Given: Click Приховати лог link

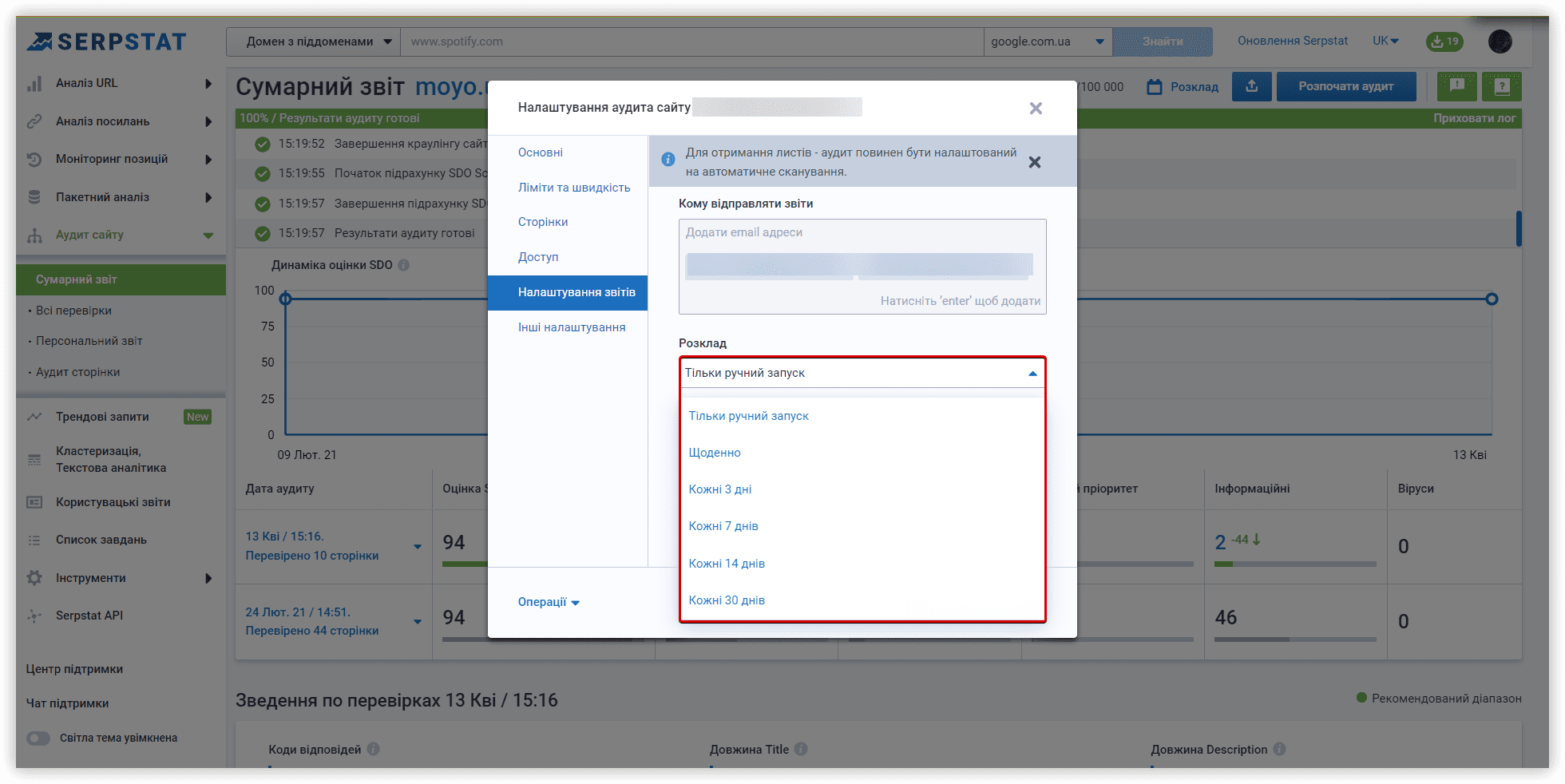Looking at the screenshot, I should click(1474, 118).
